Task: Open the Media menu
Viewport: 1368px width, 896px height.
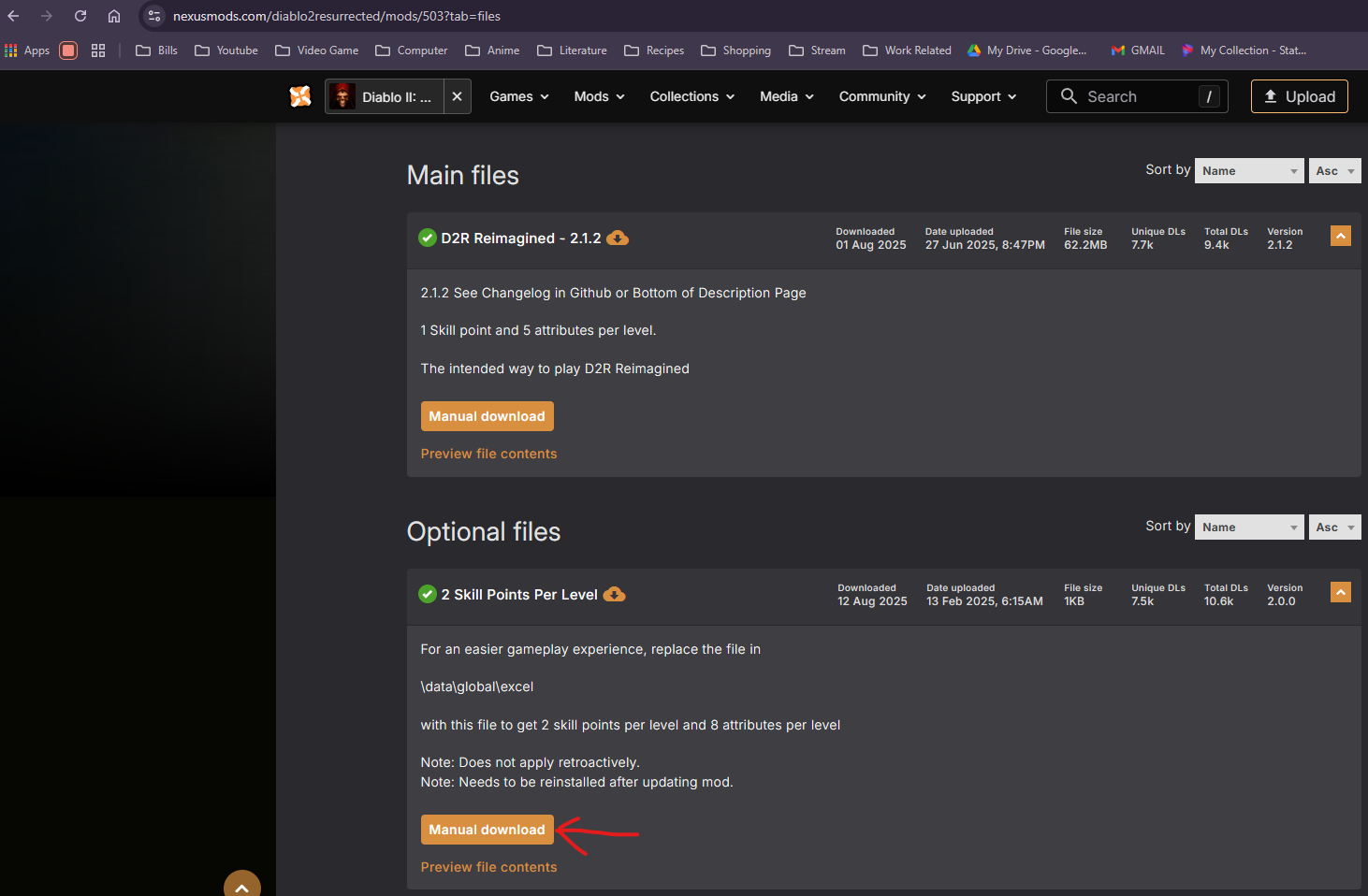Action: pos(787,96)
